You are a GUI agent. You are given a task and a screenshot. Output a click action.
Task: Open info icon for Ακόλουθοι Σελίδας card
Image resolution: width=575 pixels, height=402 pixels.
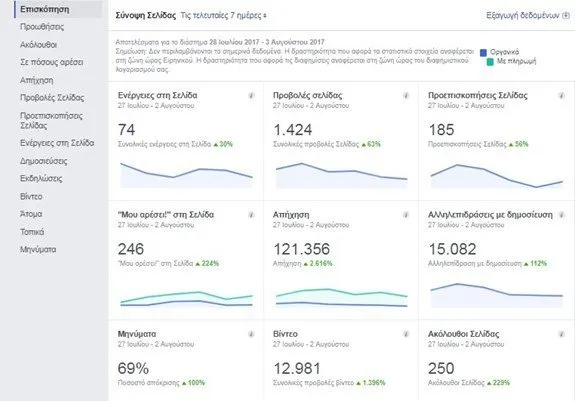pyautogui.click(x=561, y=334)
